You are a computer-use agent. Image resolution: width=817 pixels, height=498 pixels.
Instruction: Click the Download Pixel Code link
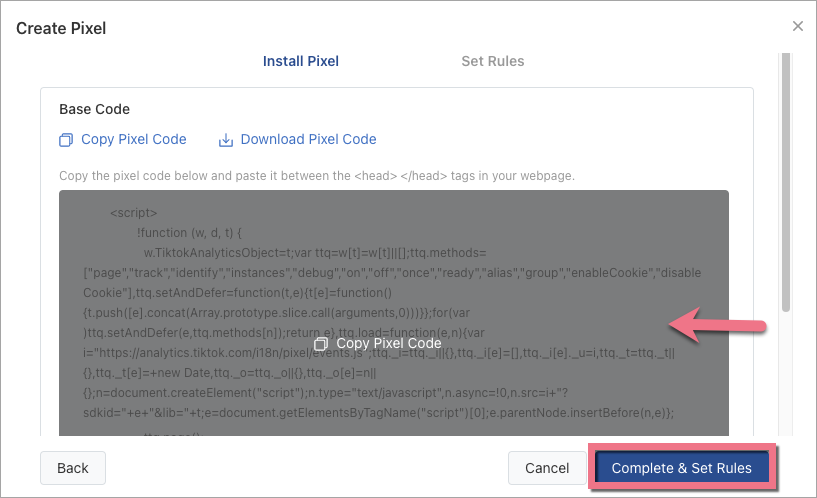308,140
